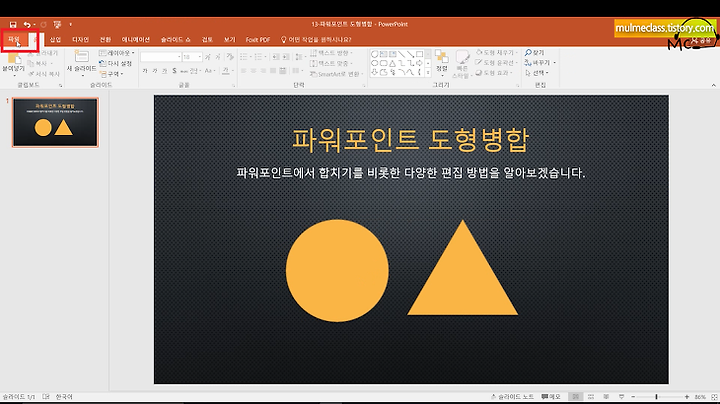Open 도형 채우기 (Shape Fill) dropdown
Viewport: 720px width, 404px height.
tap(496, 52)
